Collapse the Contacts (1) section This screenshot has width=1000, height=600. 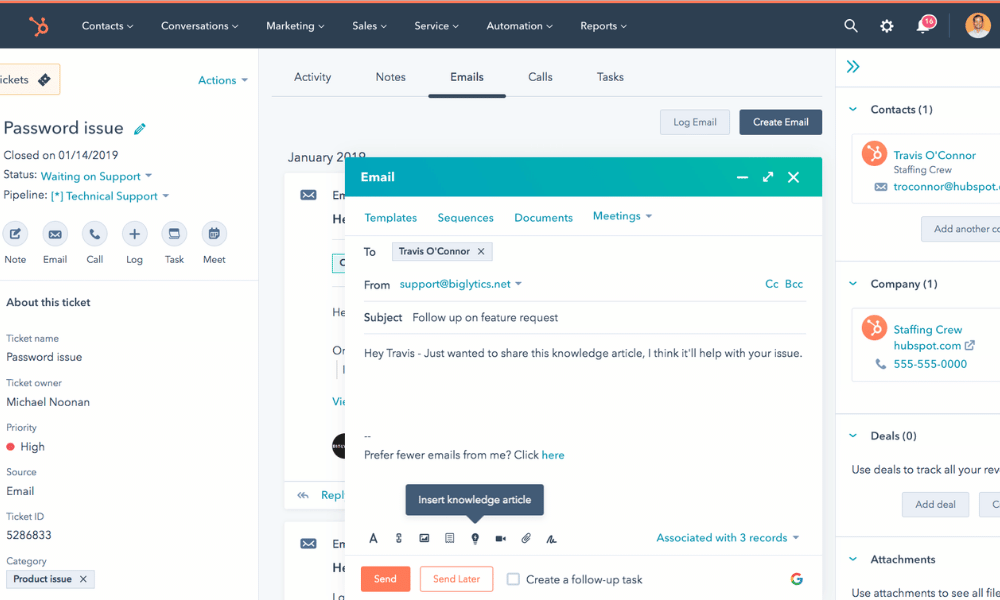(x=853, y=110)
